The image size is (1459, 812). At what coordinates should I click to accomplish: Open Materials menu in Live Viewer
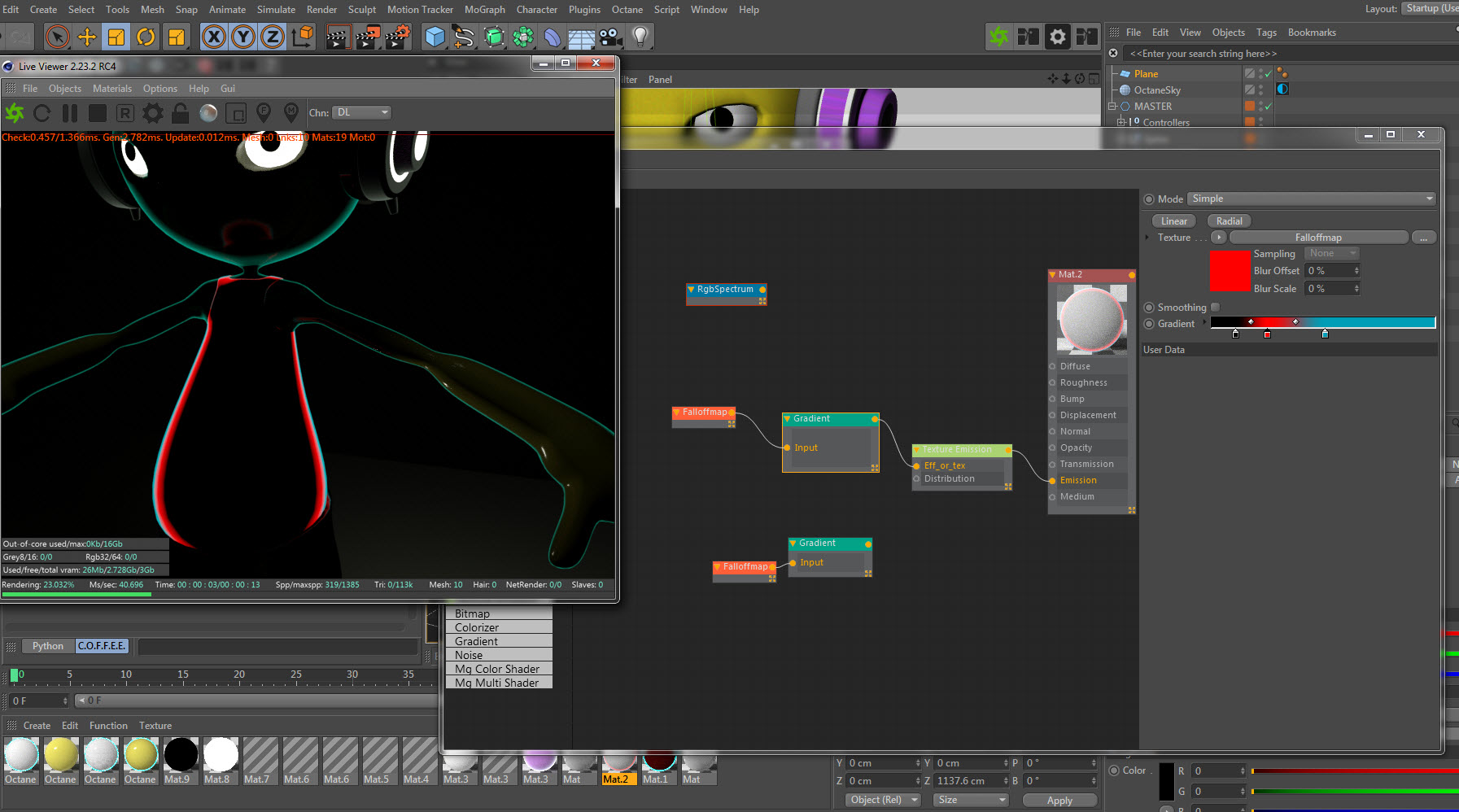[112, 89]
